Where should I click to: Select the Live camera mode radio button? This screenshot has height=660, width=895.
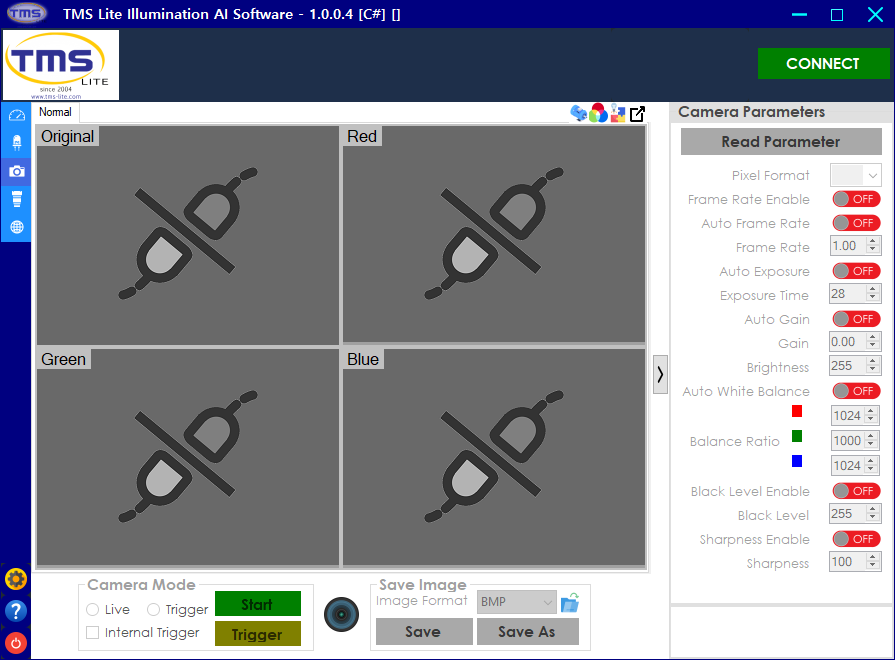(x=93, y=609)
